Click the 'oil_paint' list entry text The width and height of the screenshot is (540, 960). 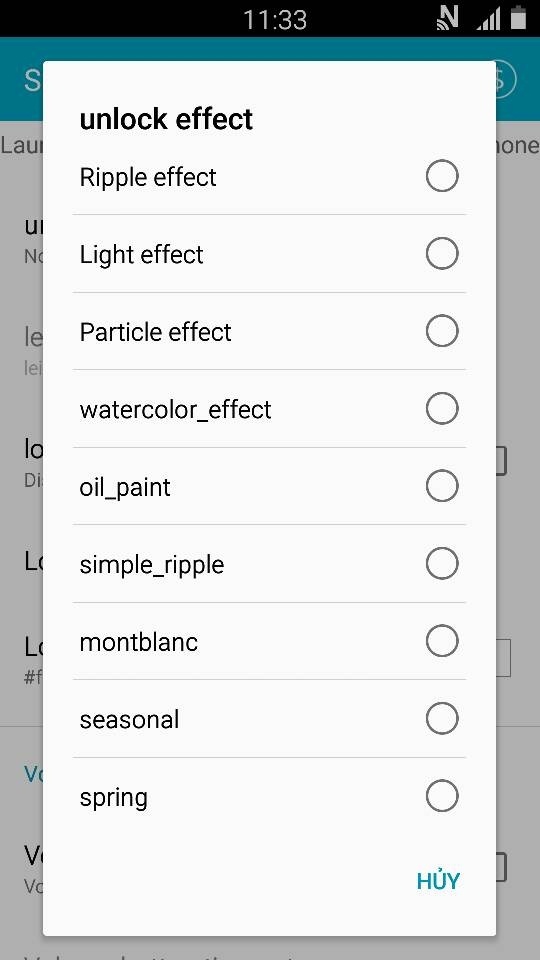(x=125, y=488)
